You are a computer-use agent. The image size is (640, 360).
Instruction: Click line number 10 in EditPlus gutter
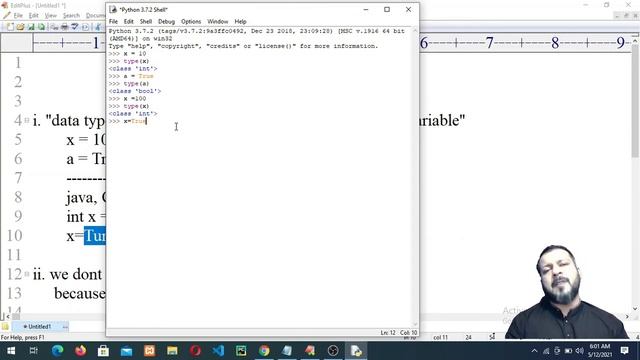tap(15, 236)
